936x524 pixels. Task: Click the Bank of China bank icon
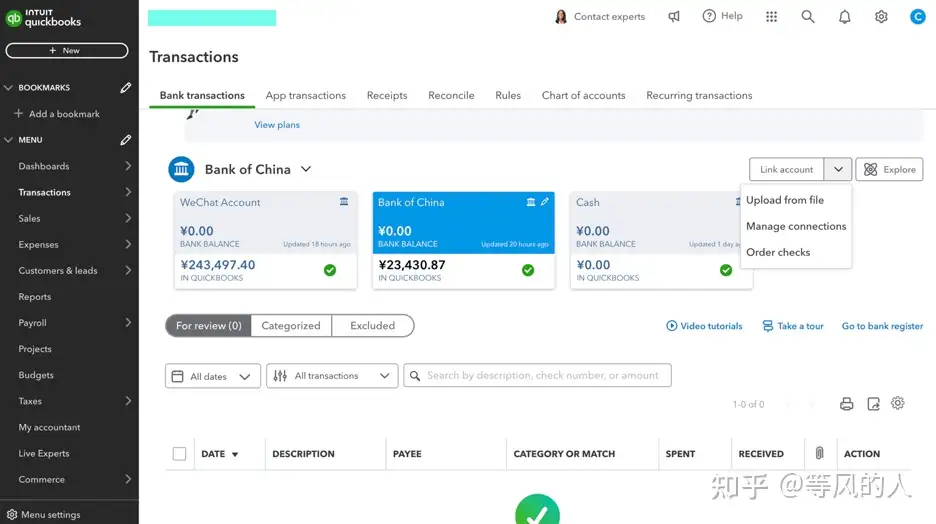point(181,169)
